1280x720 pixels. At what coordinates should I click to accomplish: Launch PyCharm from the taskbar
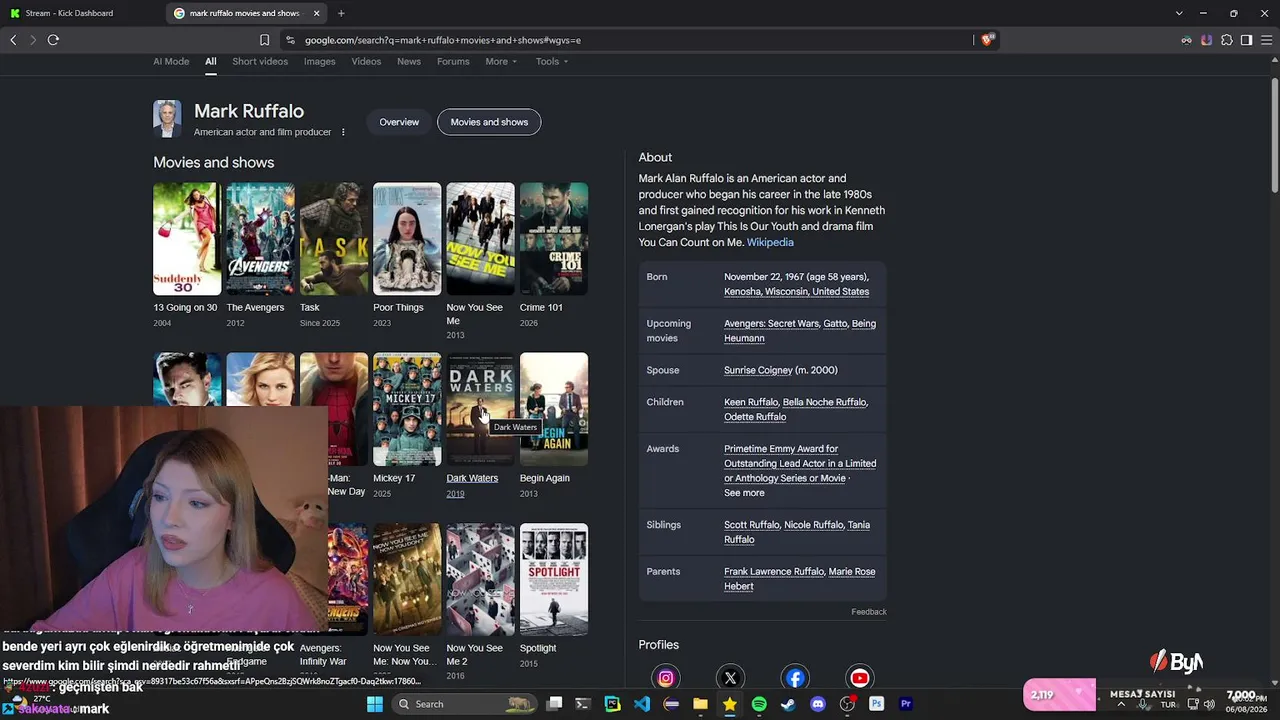613,704
